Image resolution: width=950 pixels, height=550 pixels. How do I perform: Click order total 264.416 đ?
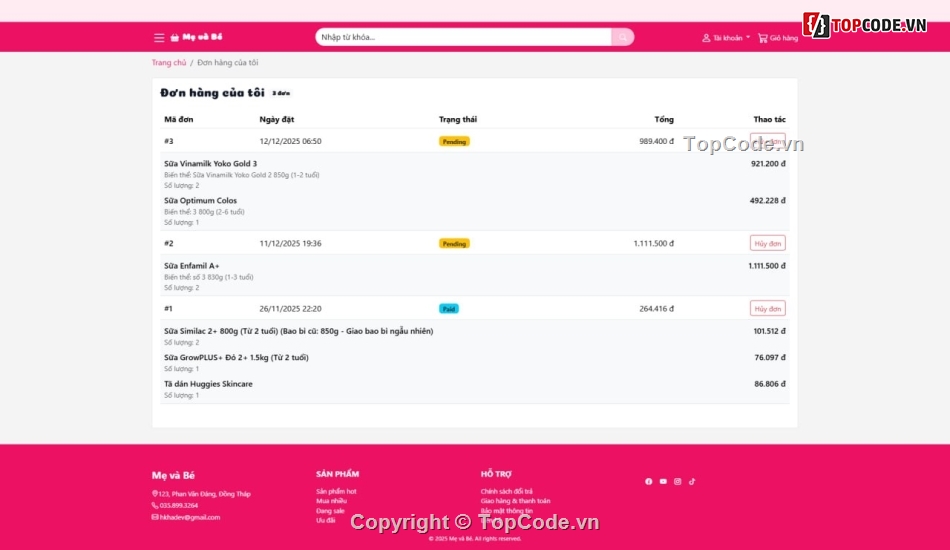point(656,308)
